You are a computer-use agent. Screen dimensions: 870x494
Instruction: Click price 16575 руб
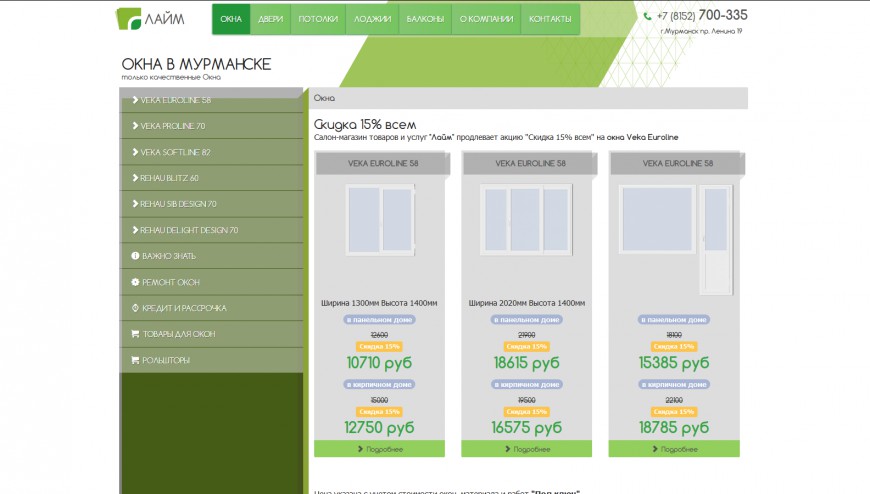[527, 427]
